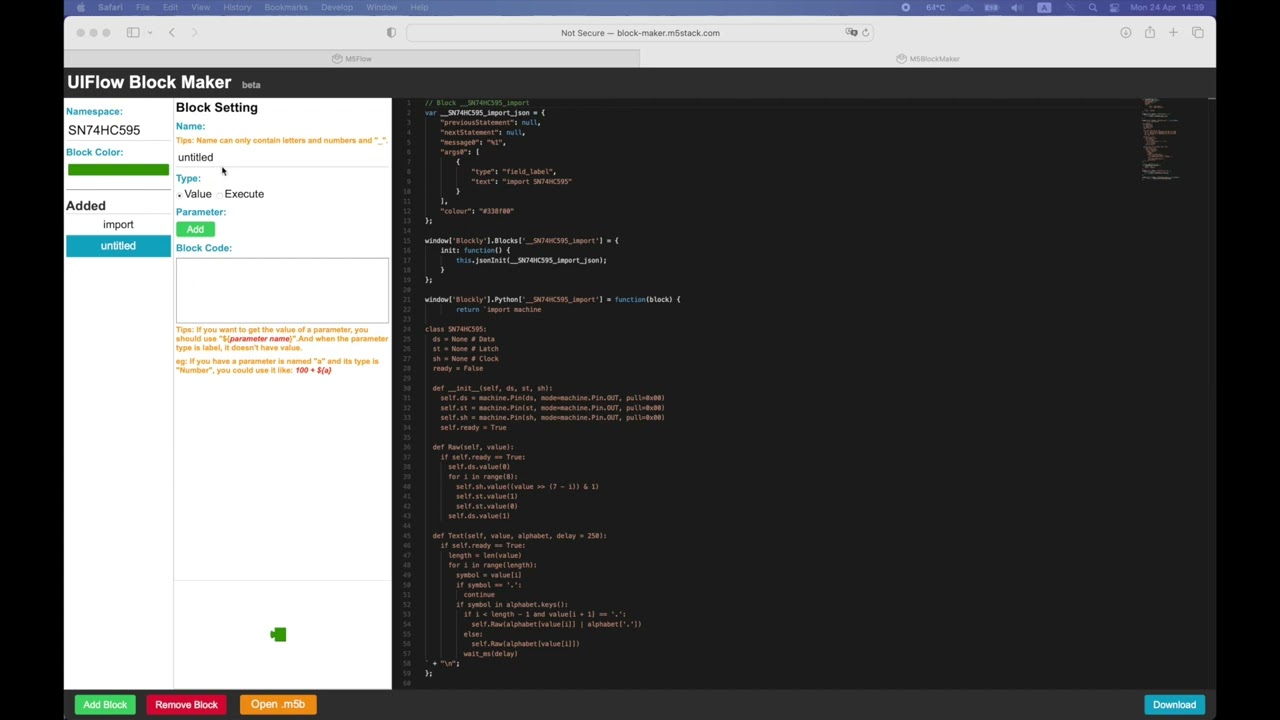Show tab overview icon
This screenshot has height=720, width=1280.
point(1198,32)
